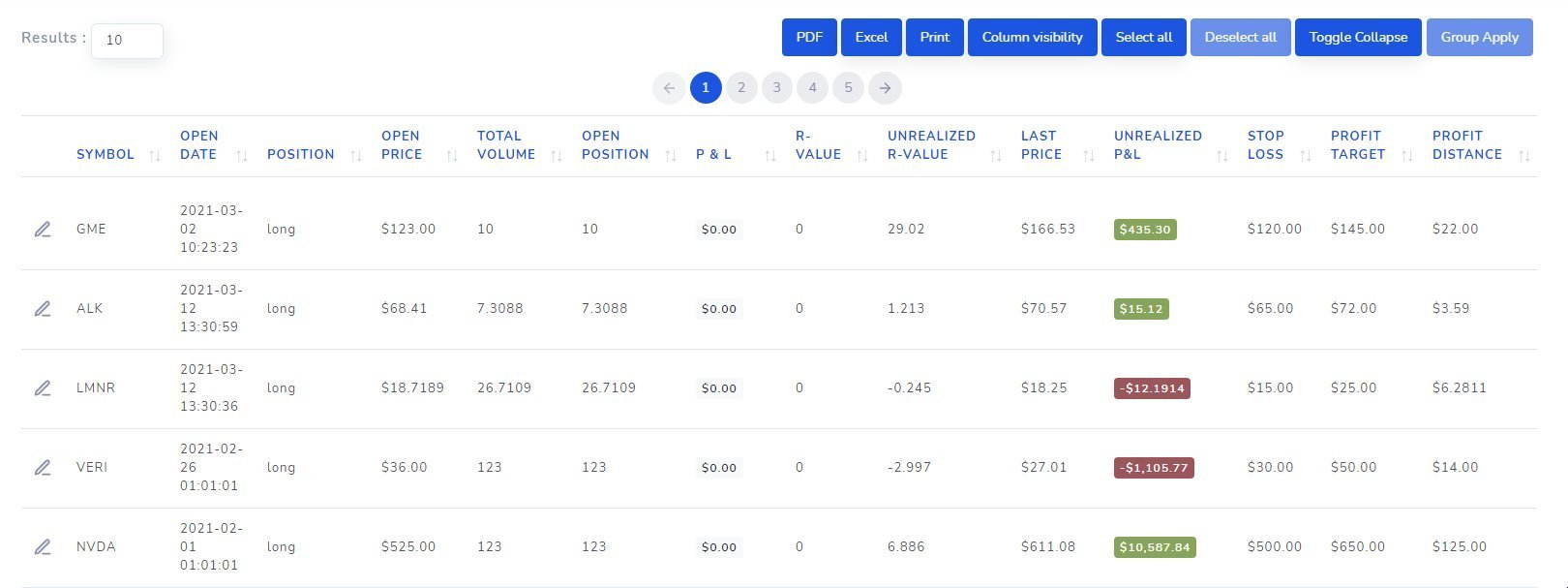Click the $120.00 stop loss cell
1568x588 pixels.
click(x=1275, y=230)
